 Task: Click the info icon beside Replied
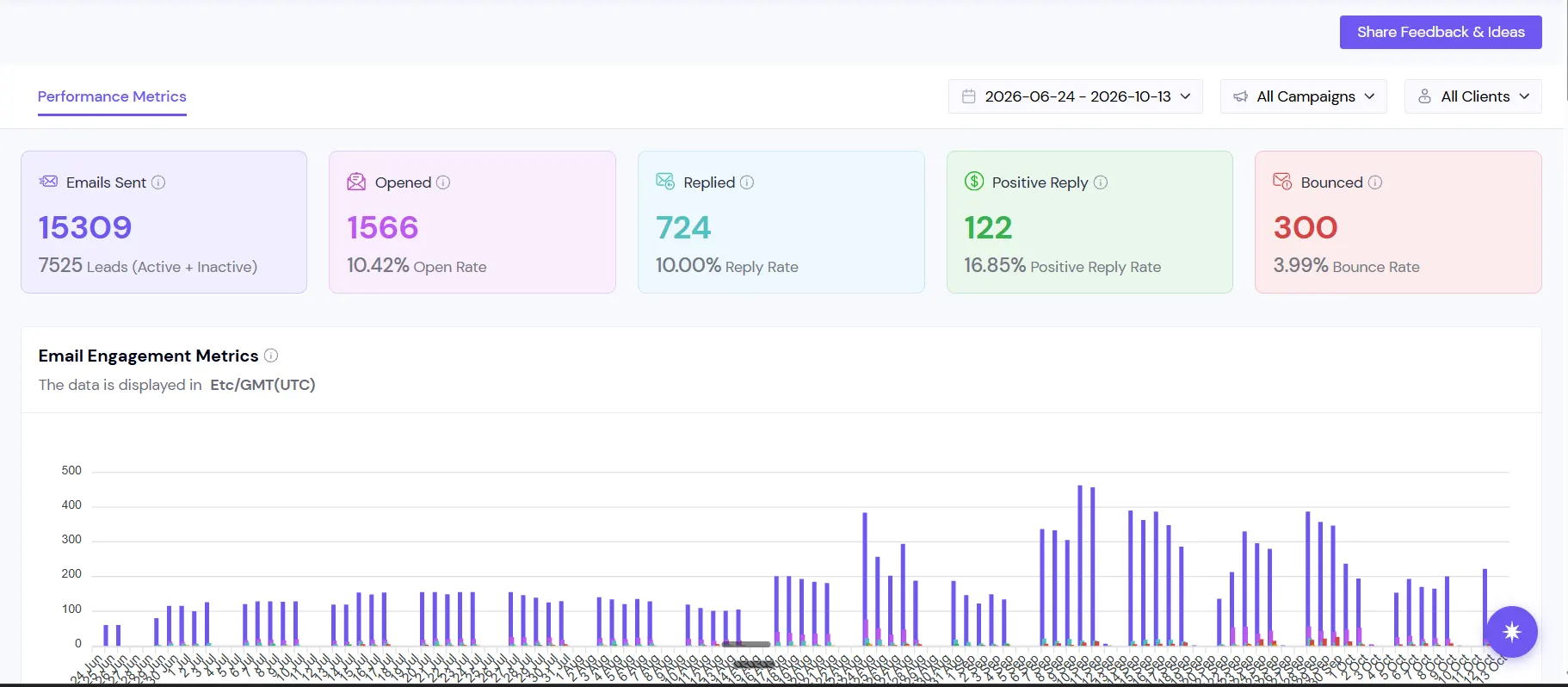[x=747, y=183]
